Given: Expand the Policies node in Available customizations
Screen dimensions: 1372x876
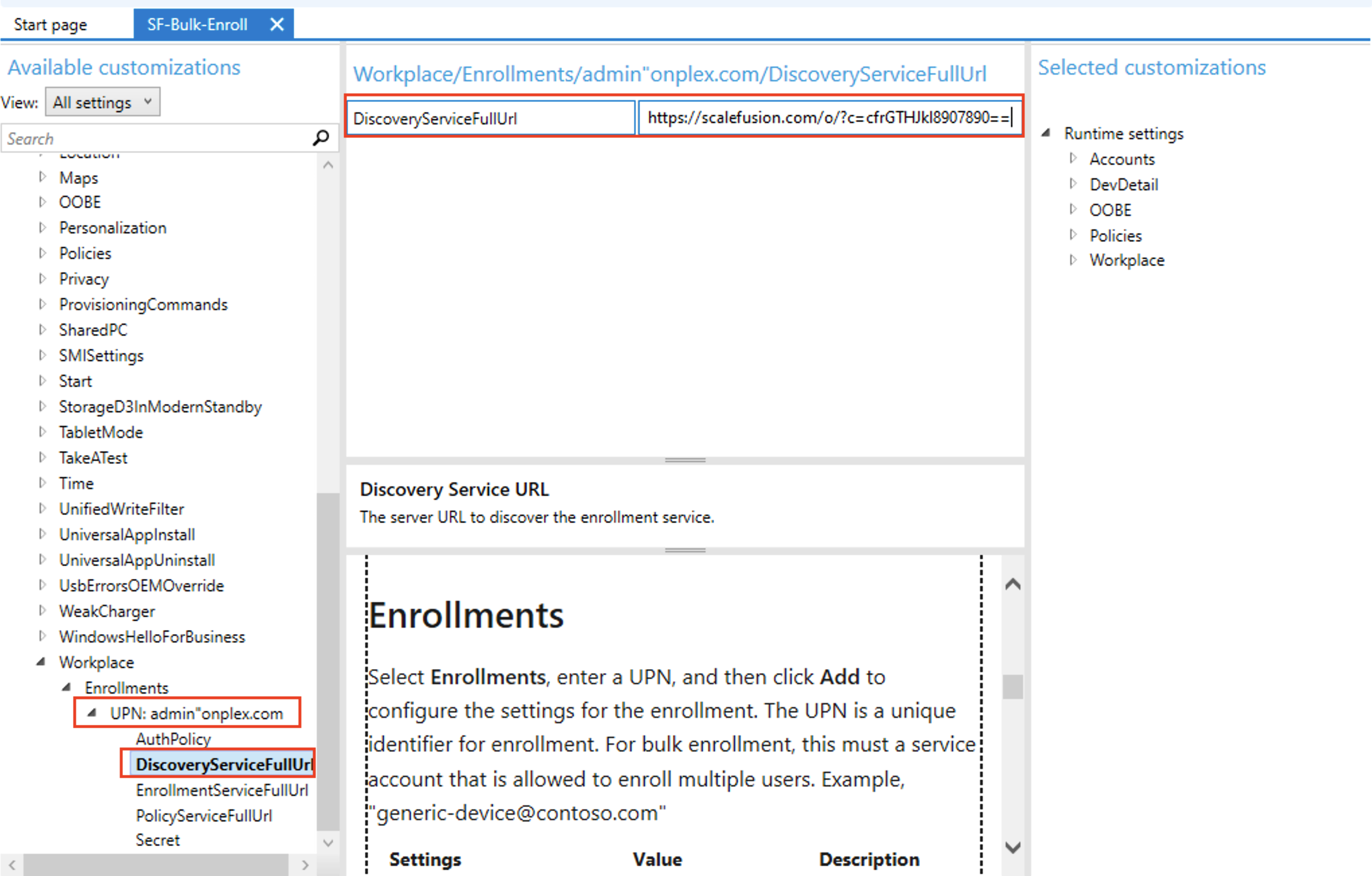Looking at the screenshot, I should point(42,253).
